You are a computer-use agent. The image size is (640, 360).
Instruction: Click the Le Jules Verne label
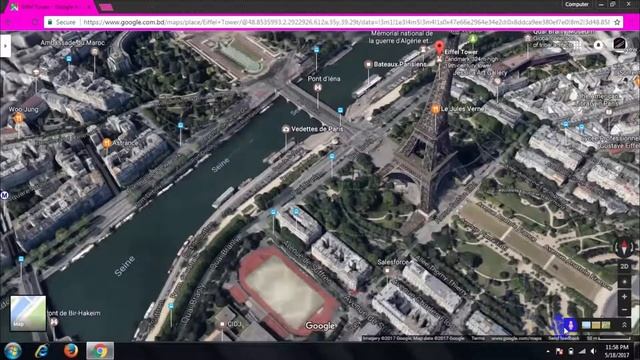coord(462,109)
